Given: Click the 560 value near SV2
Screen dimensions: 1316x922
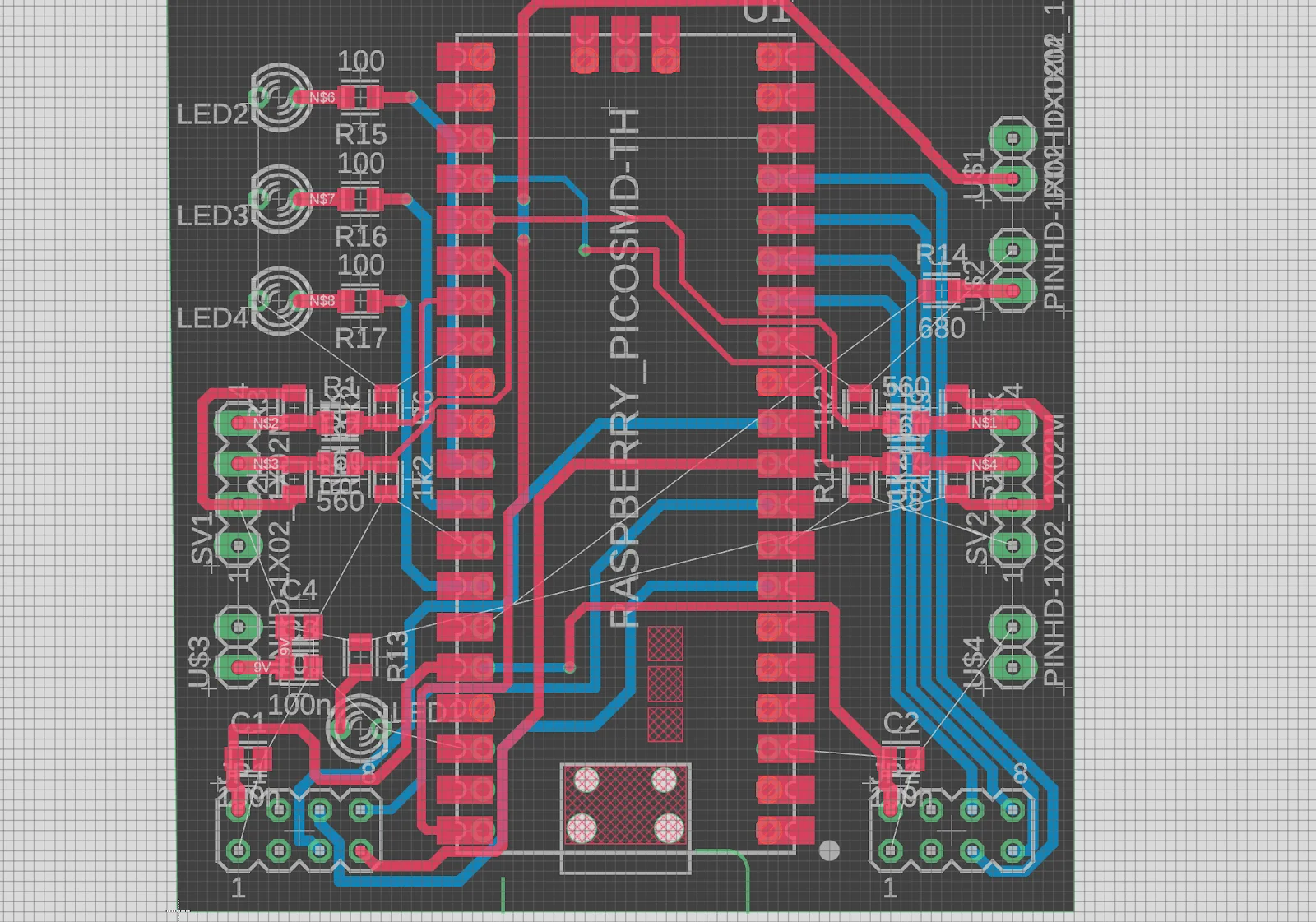Looking at the screenshot, I should (906, 387).
